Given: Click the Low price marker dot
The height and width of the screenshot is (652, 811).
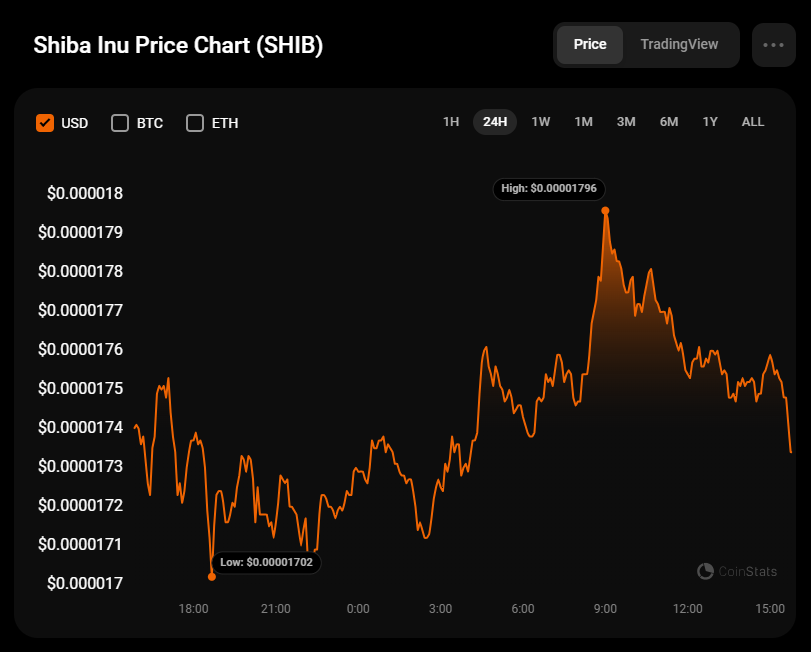Looking at the screenshot, I should (212, 576).
